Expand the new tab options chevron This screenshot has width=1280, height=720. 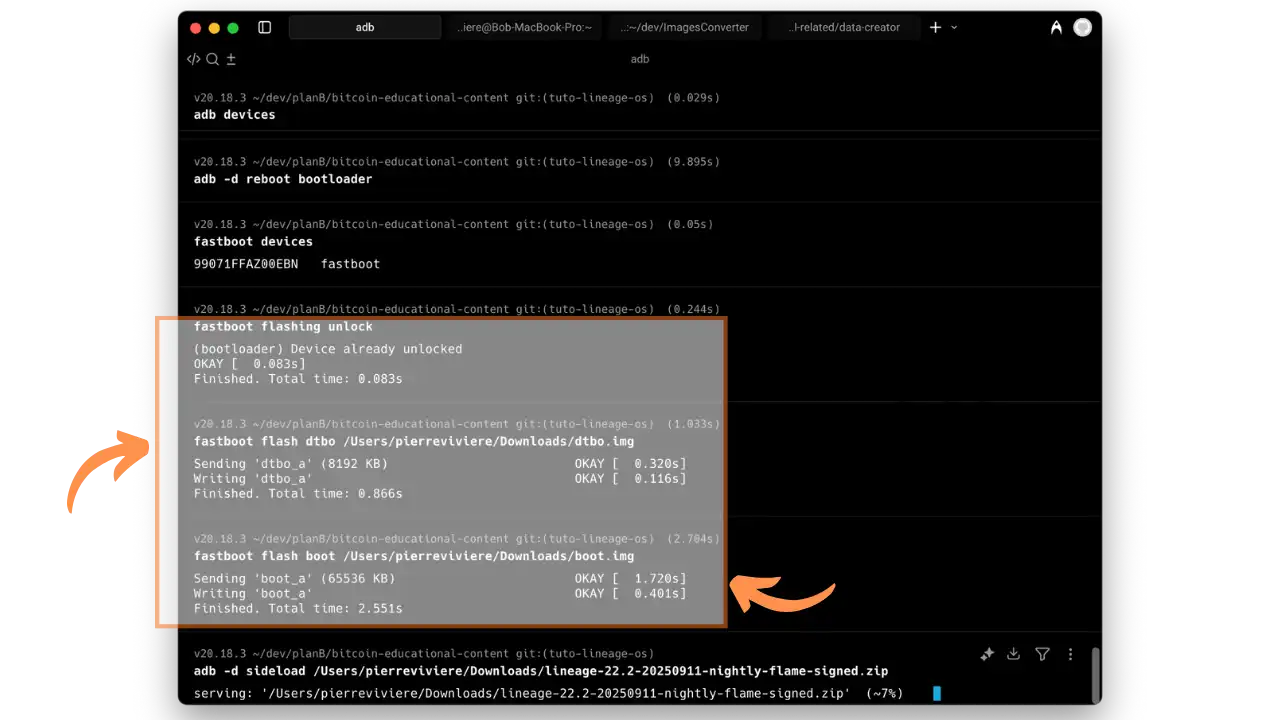[954, 28]
